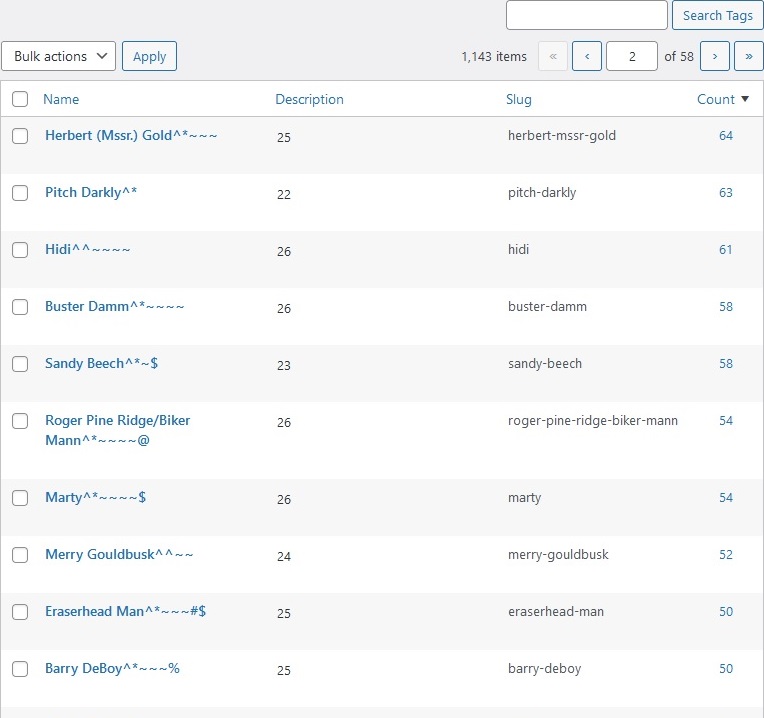Viewport: 764px width, 718px height.
Task: Go to previous page arrow
Action: (586, 56)
